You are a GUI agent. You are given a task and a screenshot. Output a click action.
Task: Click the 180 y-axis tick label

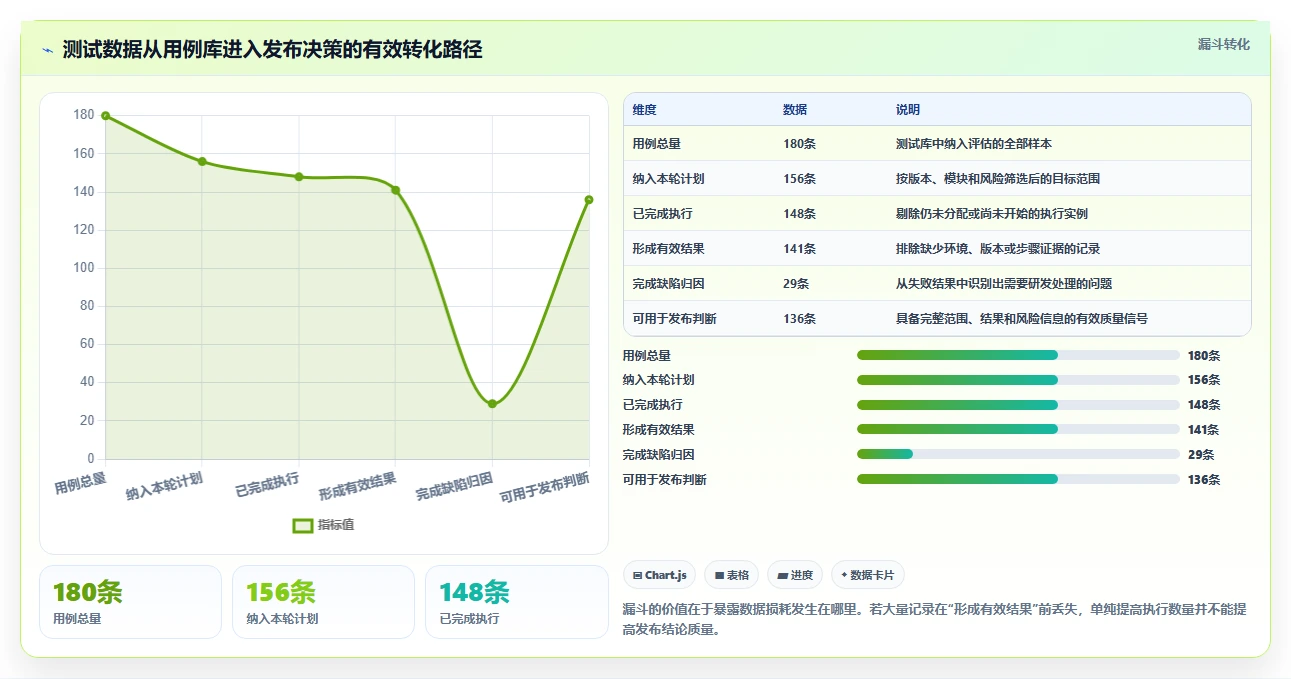tap(83, 116)
